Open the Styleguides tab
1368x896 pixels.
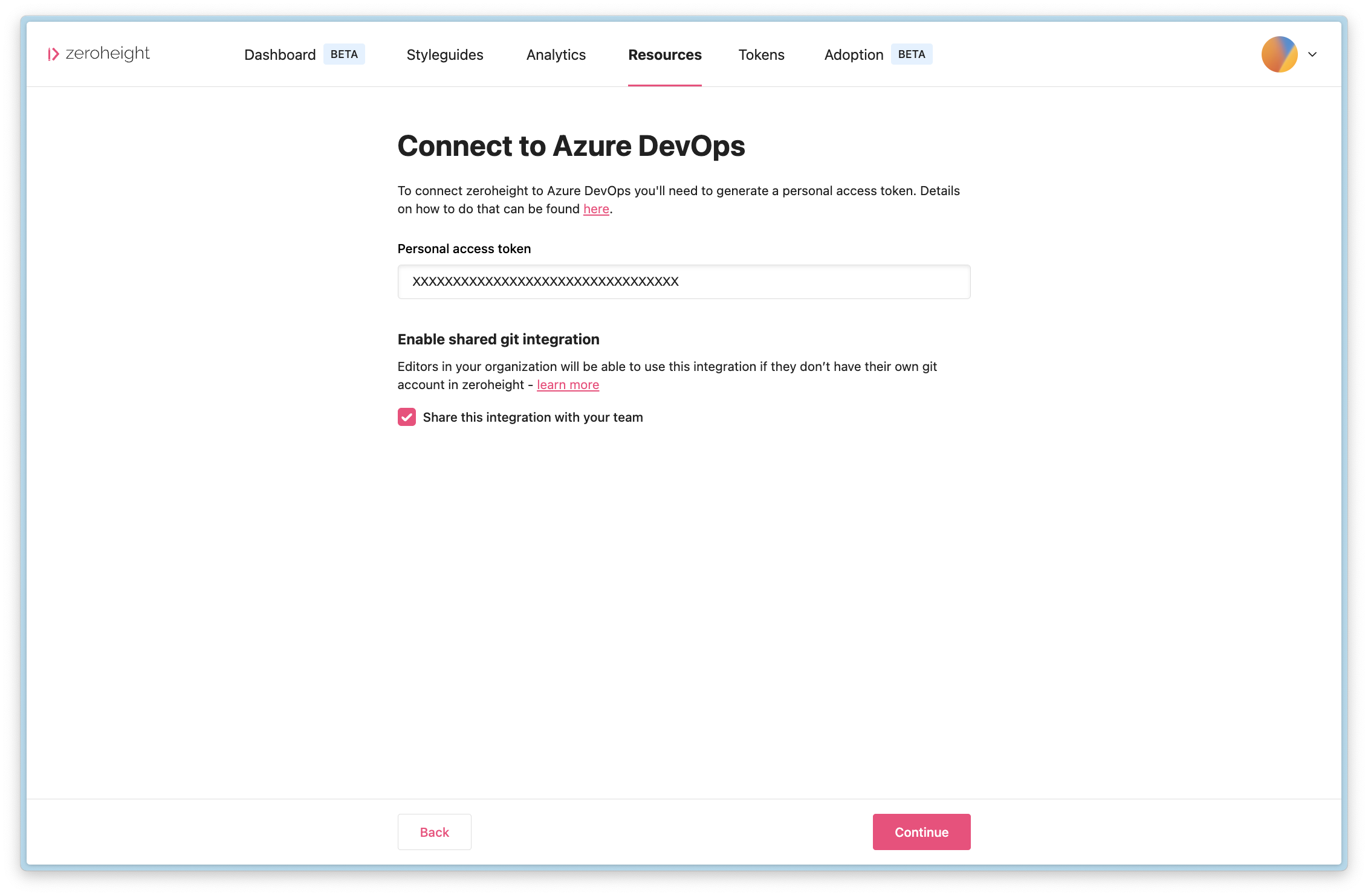point(445,54)
